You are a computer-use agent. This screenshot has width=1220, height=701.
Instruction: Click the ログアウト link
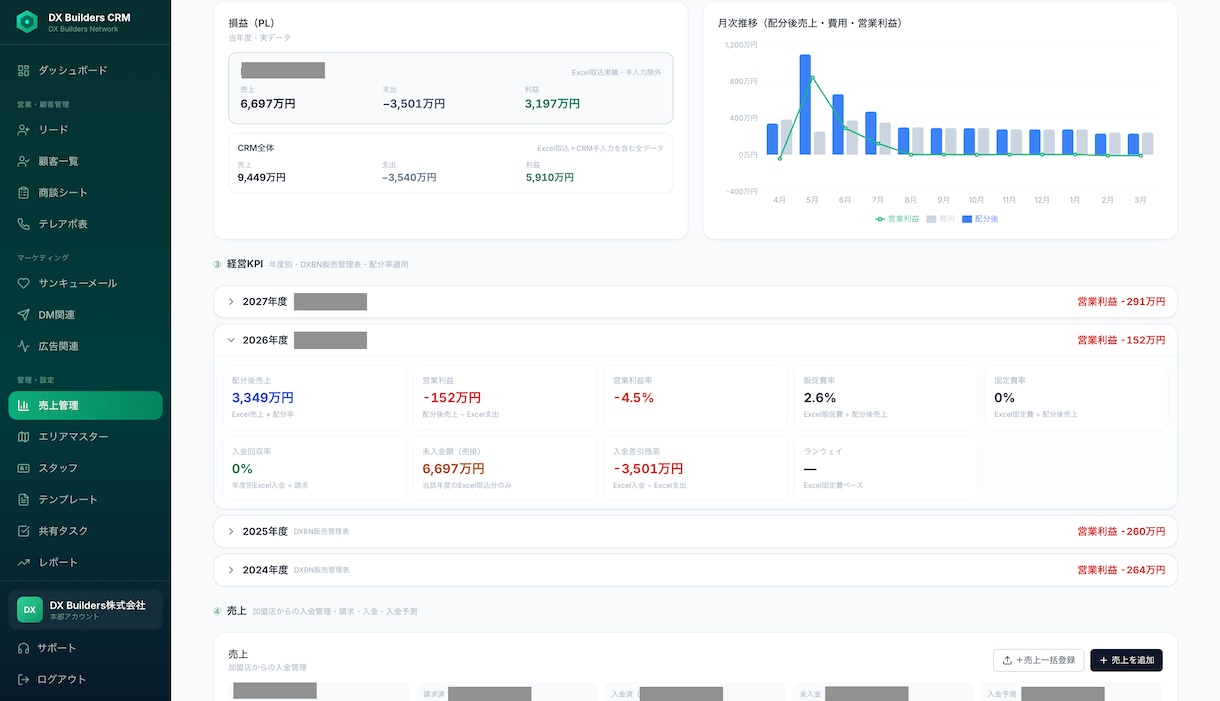click(85, 679)
